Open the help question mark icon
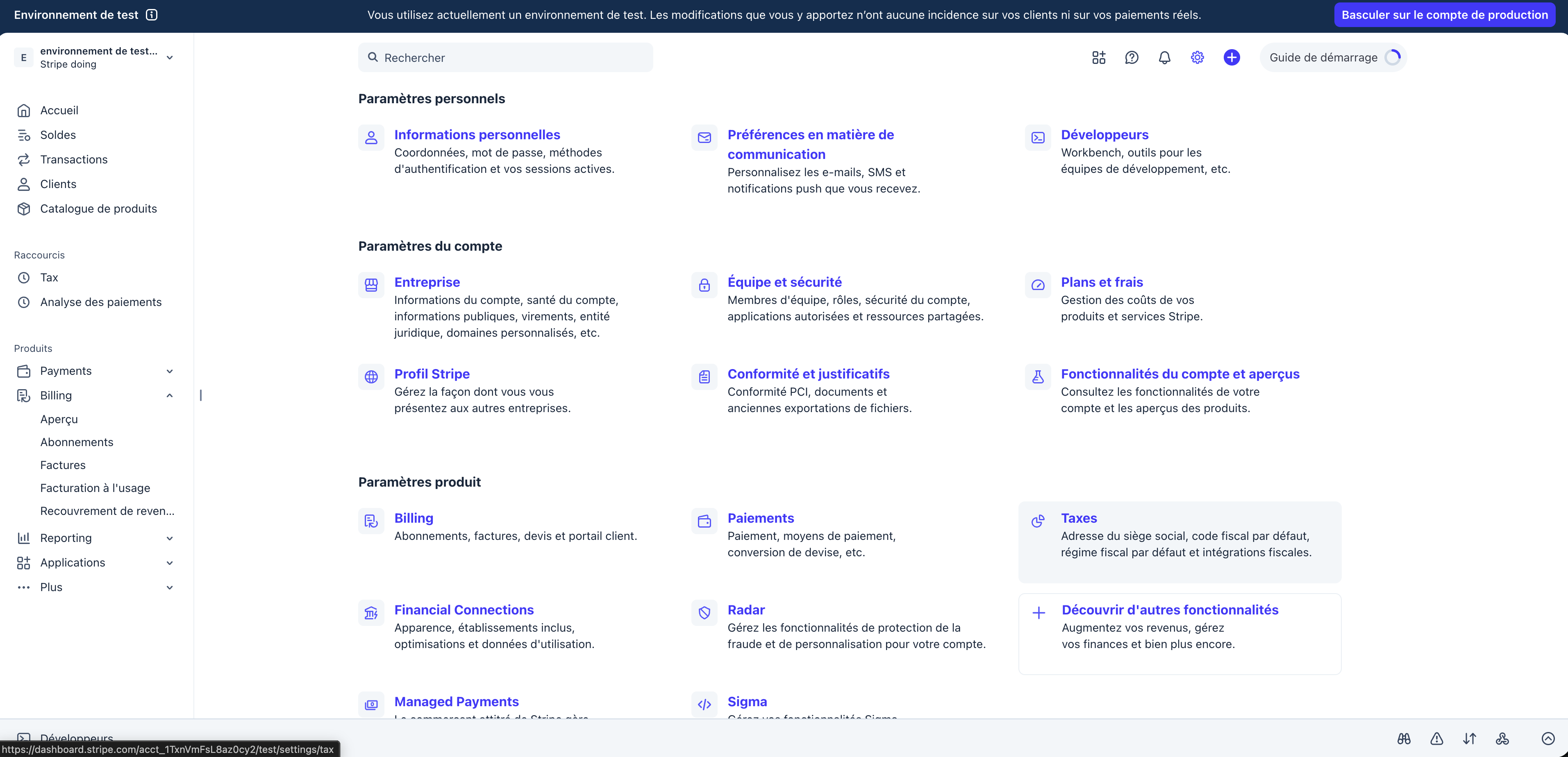 point(1132,57)
